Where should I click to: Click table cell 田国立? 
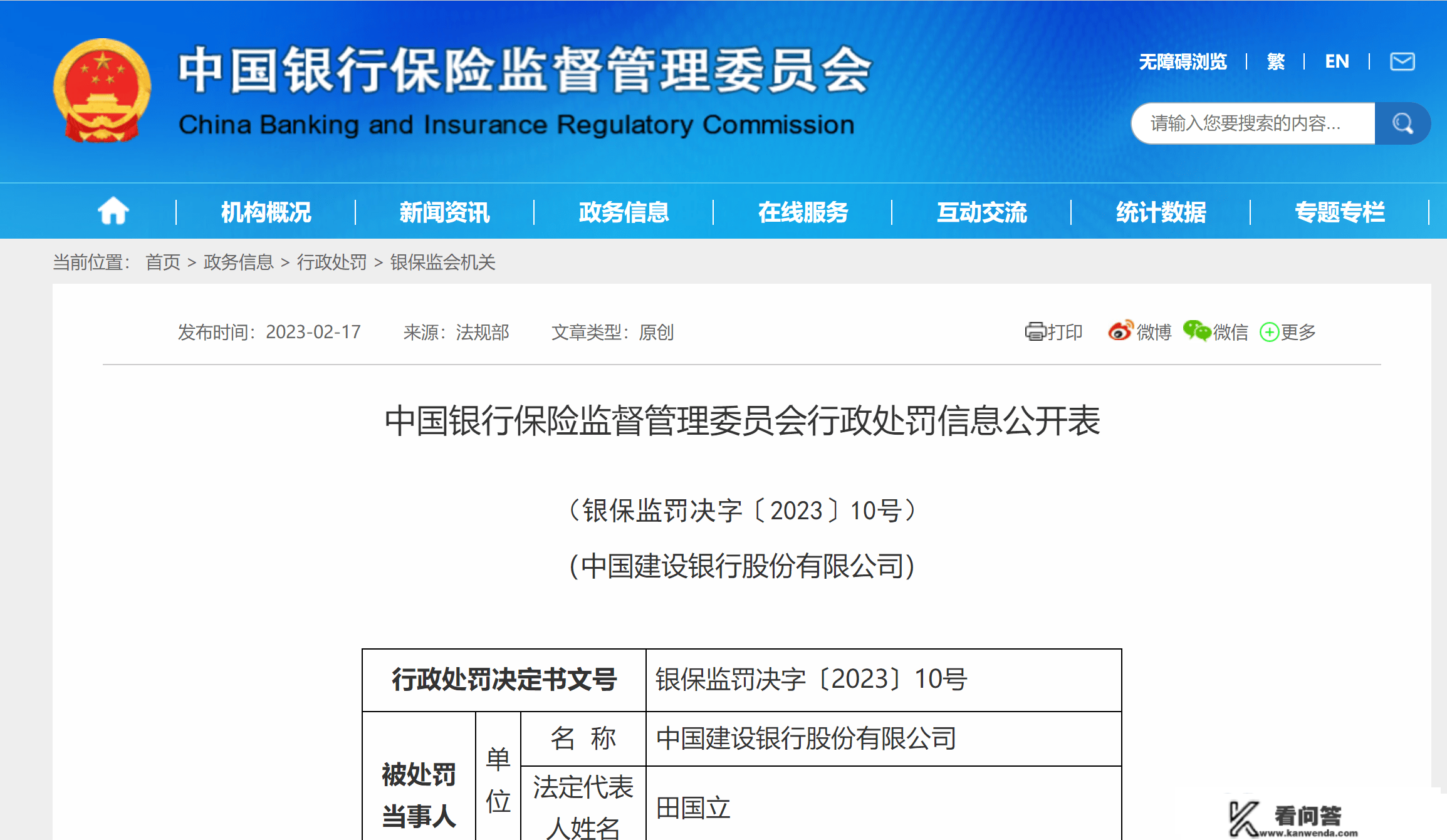(693, 808)
